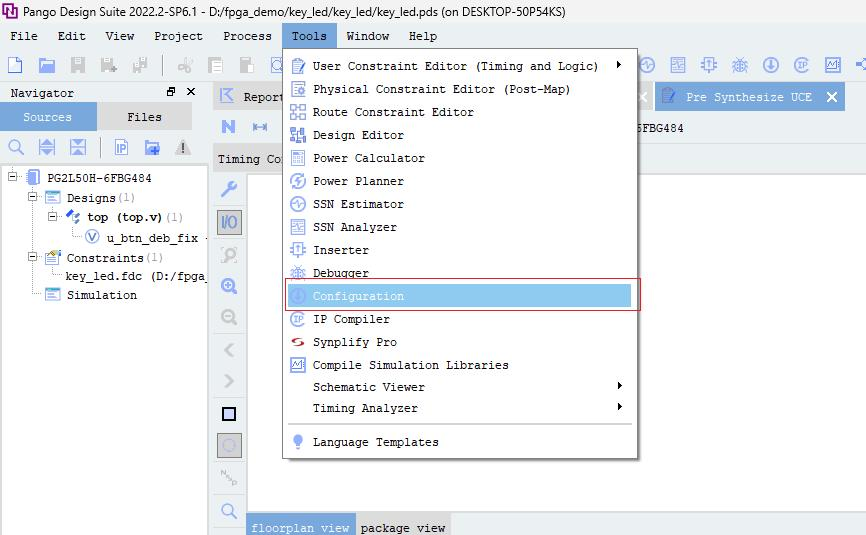Click Inserter toolbar icon
Image resolution: width=866 pixels, height=535 pixels.
(709, 65)
